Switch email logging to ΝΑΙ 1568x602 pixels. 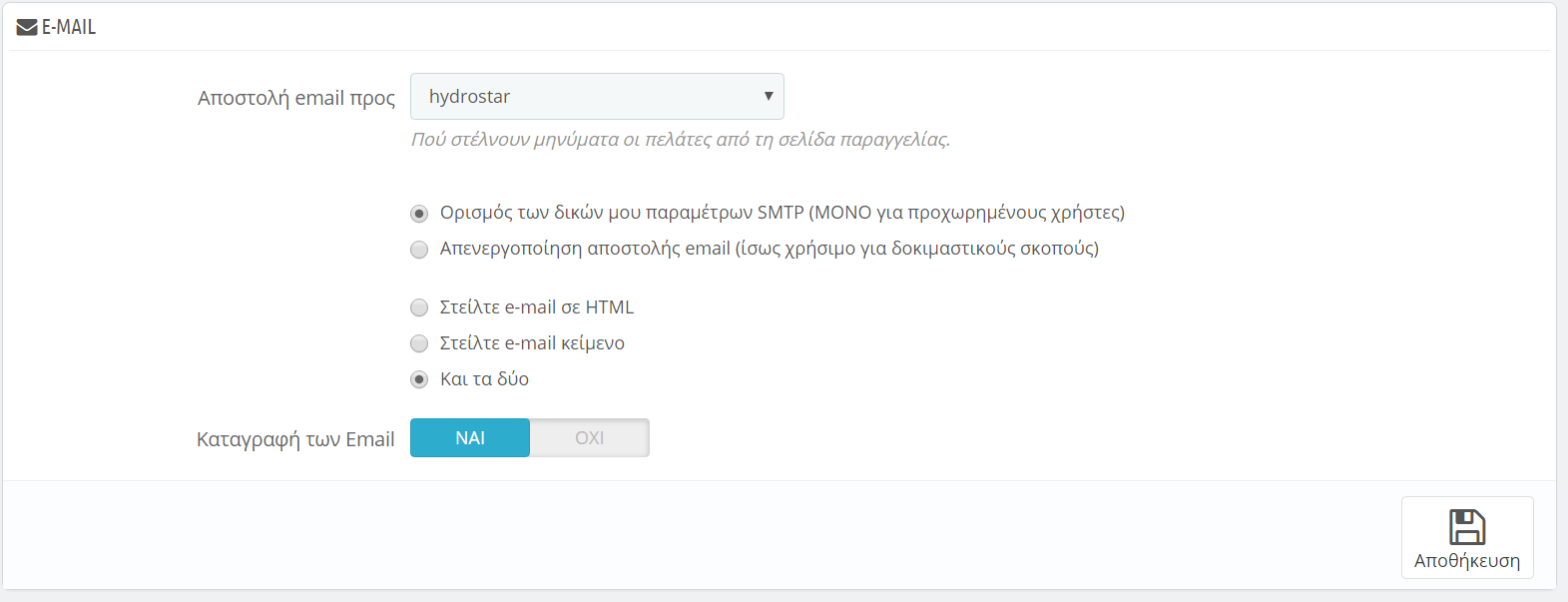[x=470, y=438]
